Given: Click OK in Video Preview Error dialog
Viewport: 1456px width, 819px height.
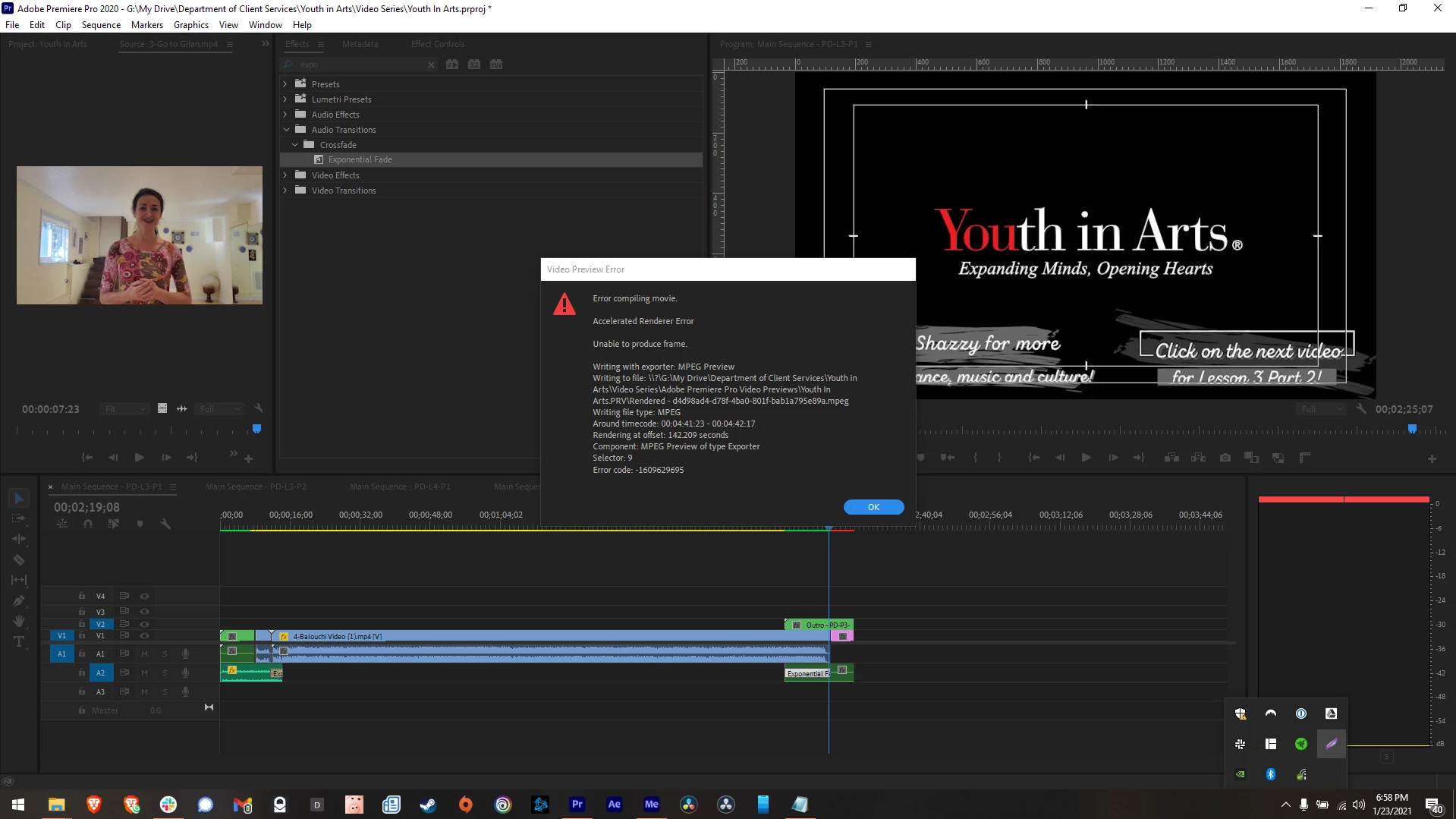Looking at the screenshot, I should [x=873, y=507].
